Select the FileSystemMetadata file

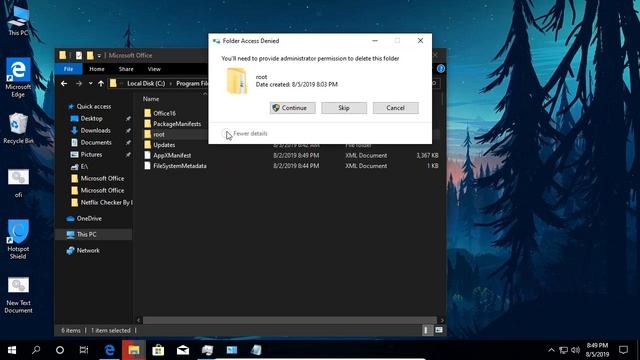pos(180,166)
